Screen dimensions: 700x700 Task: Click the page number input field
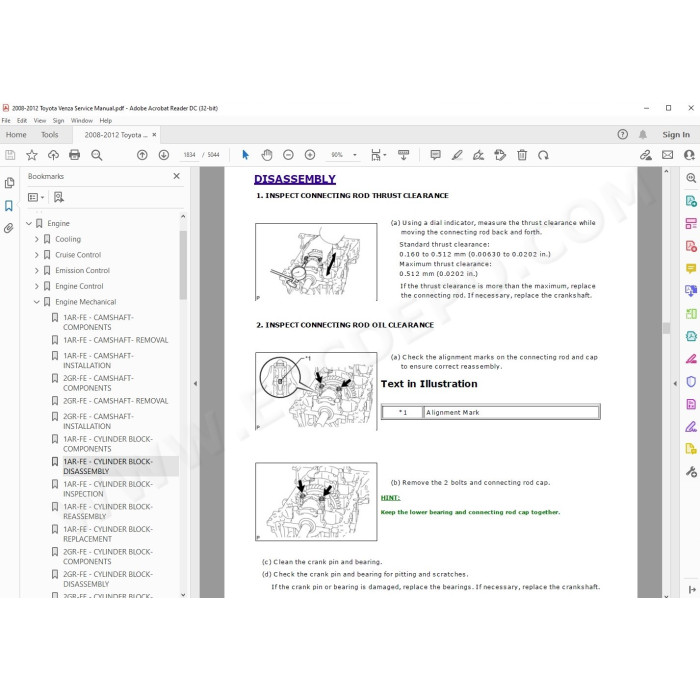coord(189,155)
